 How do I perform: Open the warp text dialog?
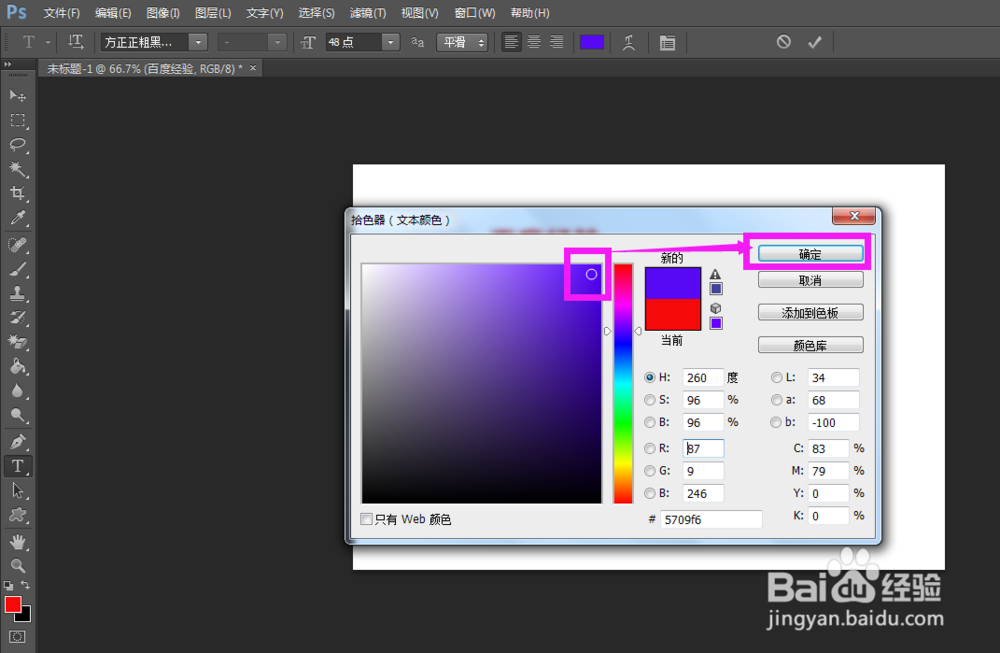(629, 42)
